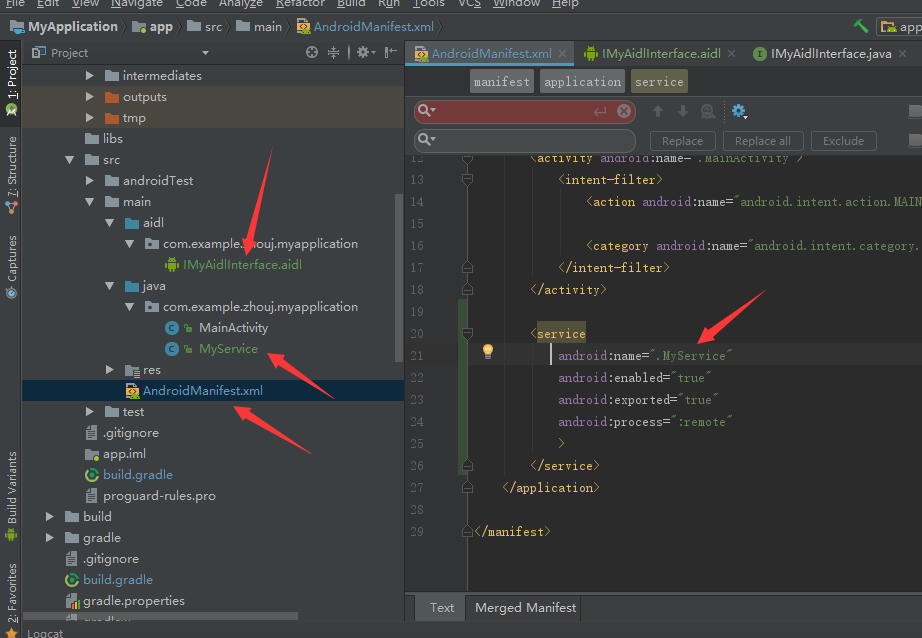The image size is (922, 638).
Task: Select MyService in project tree
Action: [228, 349]
